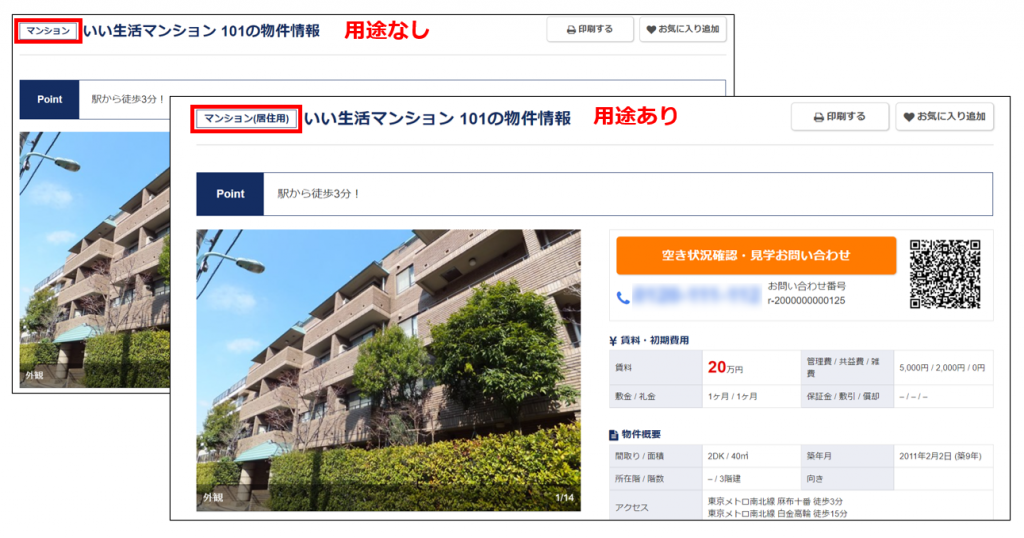Click the dark blue Point label on 用途あり page
Screen dimensions: 1024x538
pos(230,194)
